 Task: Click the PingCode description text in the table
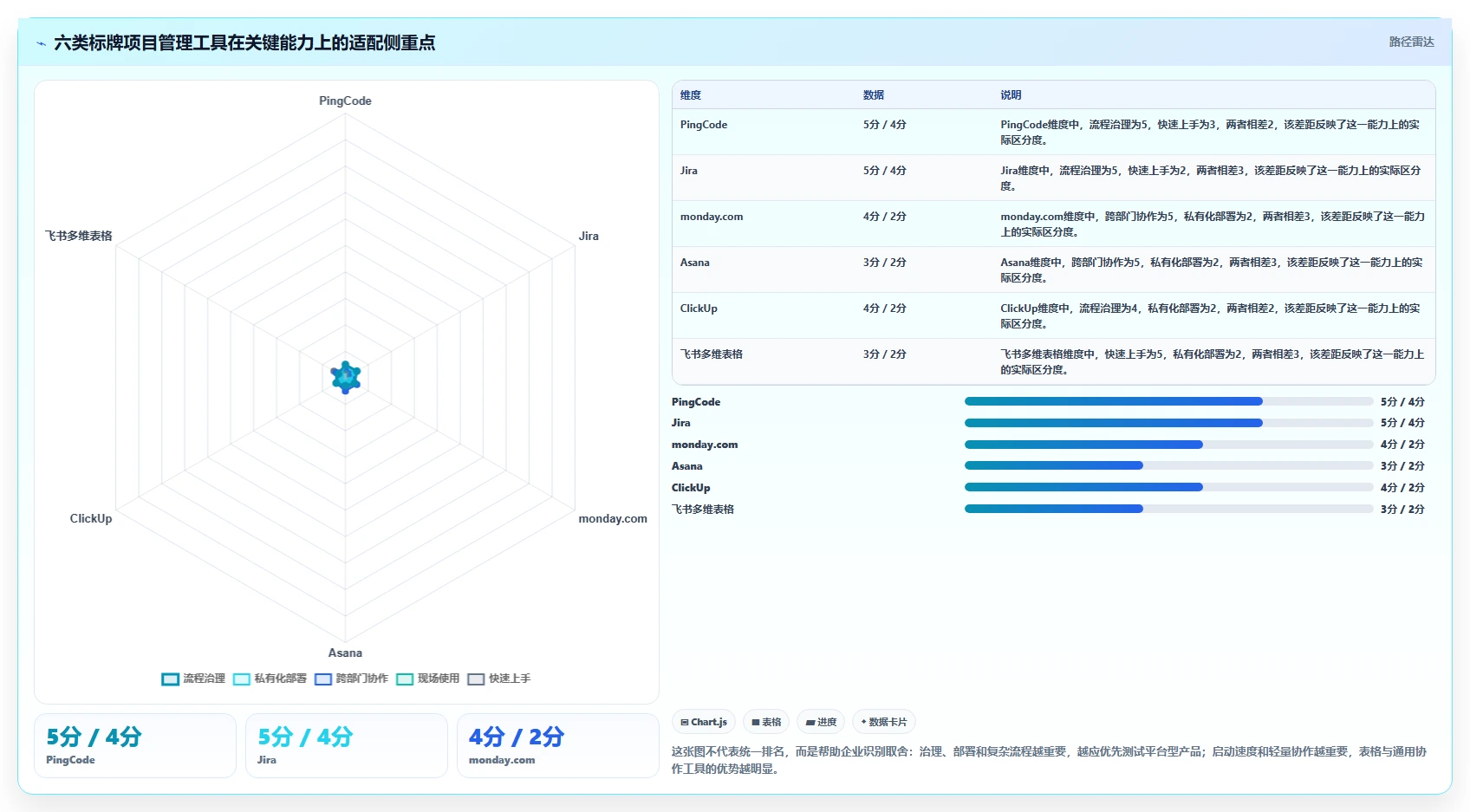tap(1211, 133)
